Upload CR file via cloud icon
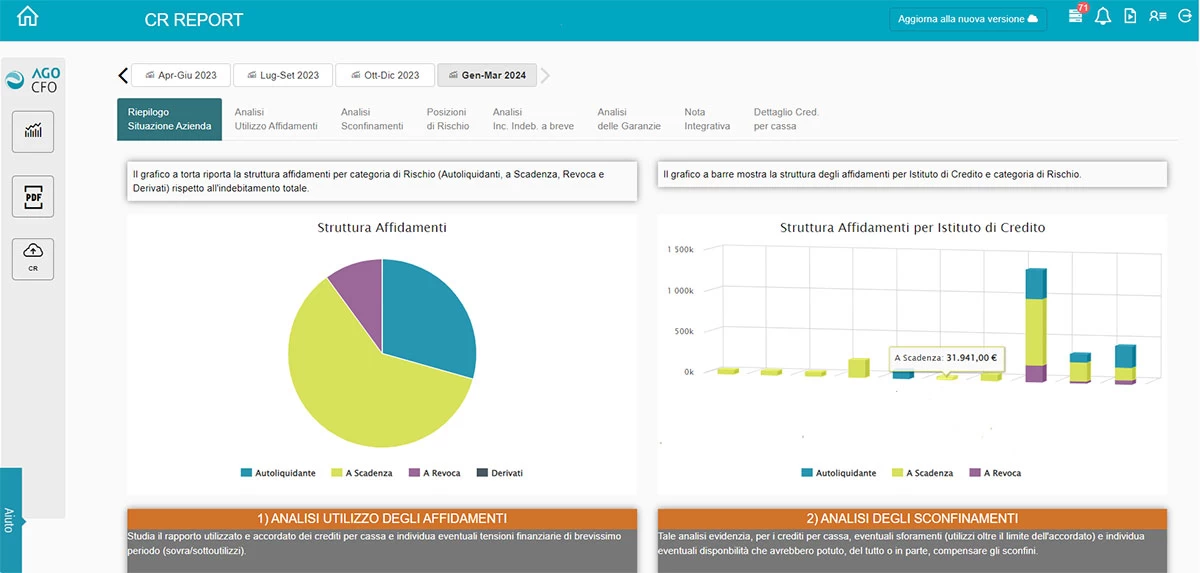Image resolution: width=1200 pixels, height=573 pixels. (x=33, y=259)
